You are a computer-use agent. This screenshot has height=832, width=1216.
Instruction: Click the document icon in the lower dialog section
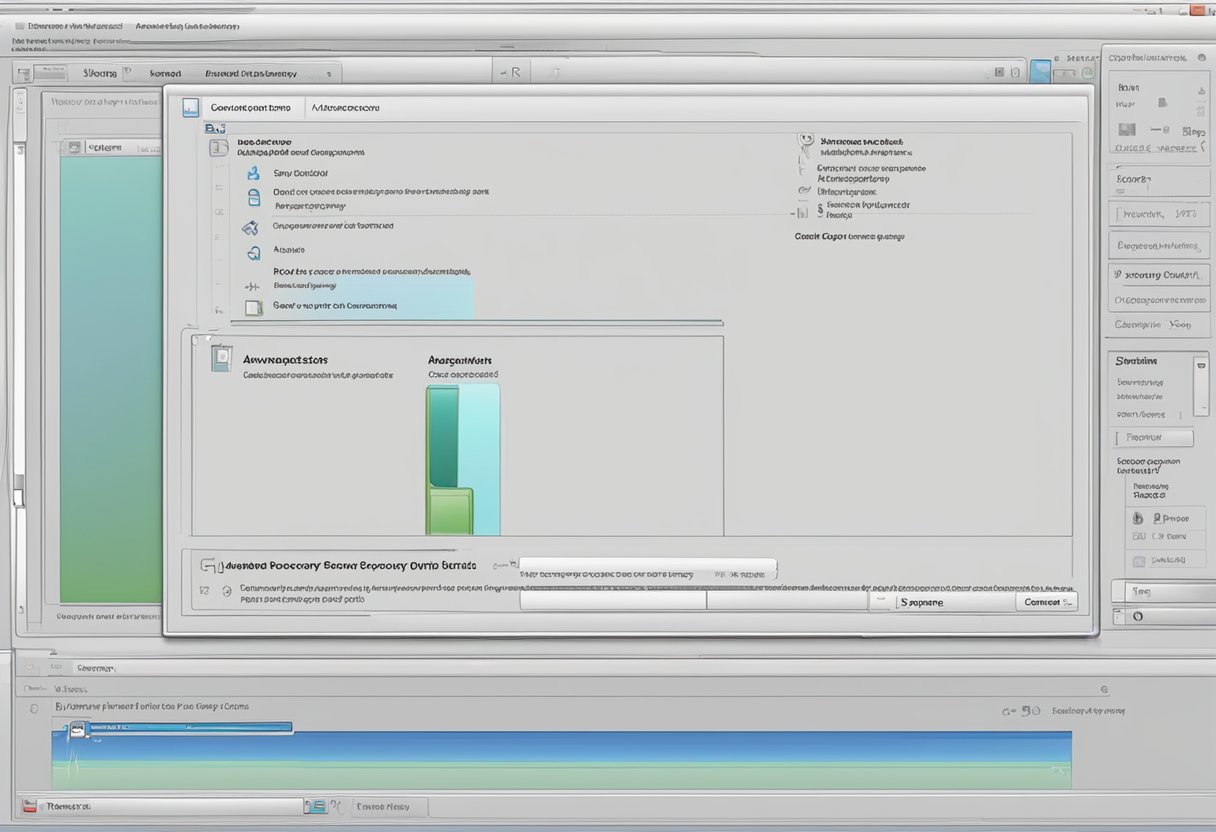pos(221,358)
